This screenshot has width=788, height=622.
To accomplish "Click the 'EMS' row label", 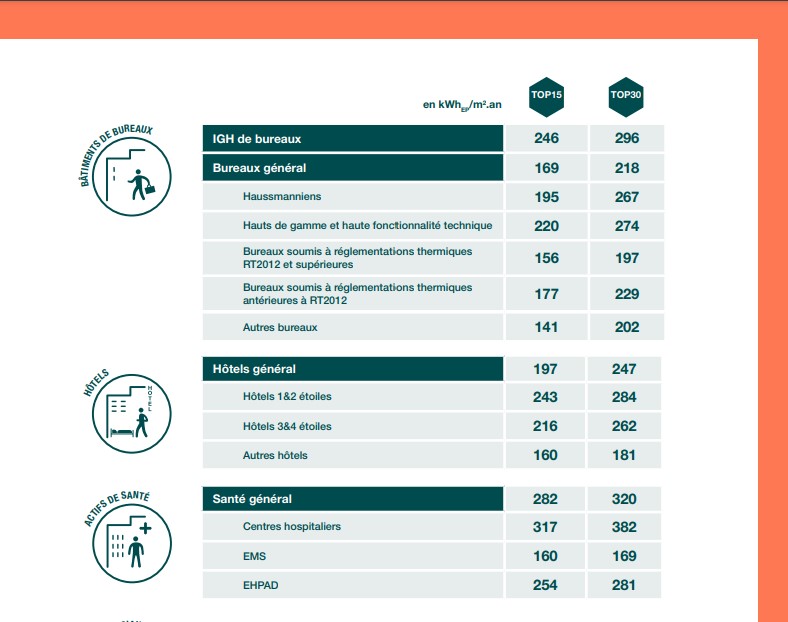I will pyautogui.click(x=254, y=556).
